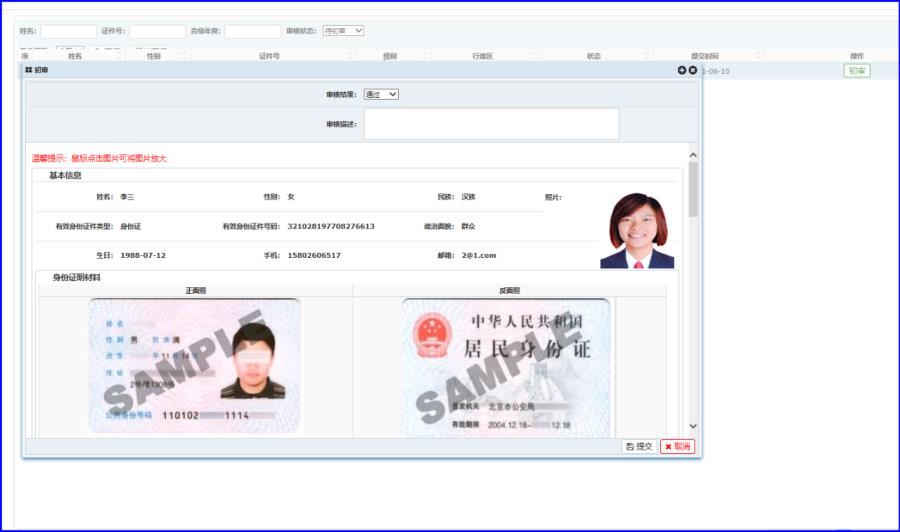The width and height of the screenshot is (900, 532).
Task: Close the 初审 dialog with the X icon
Action: (x=692, y=70)
